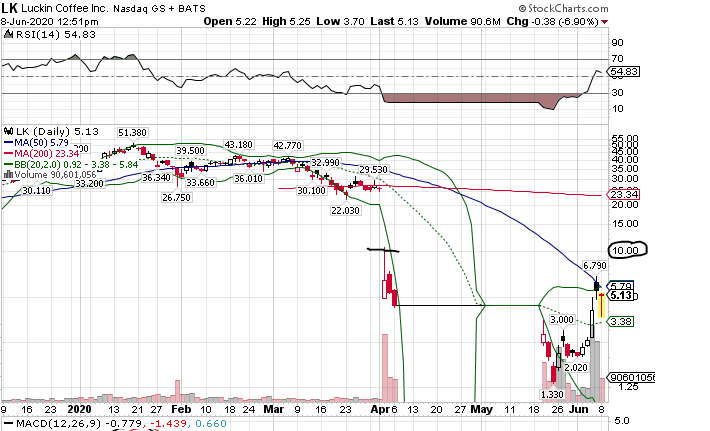Click the 51.380 peak price label

[132, 133]
